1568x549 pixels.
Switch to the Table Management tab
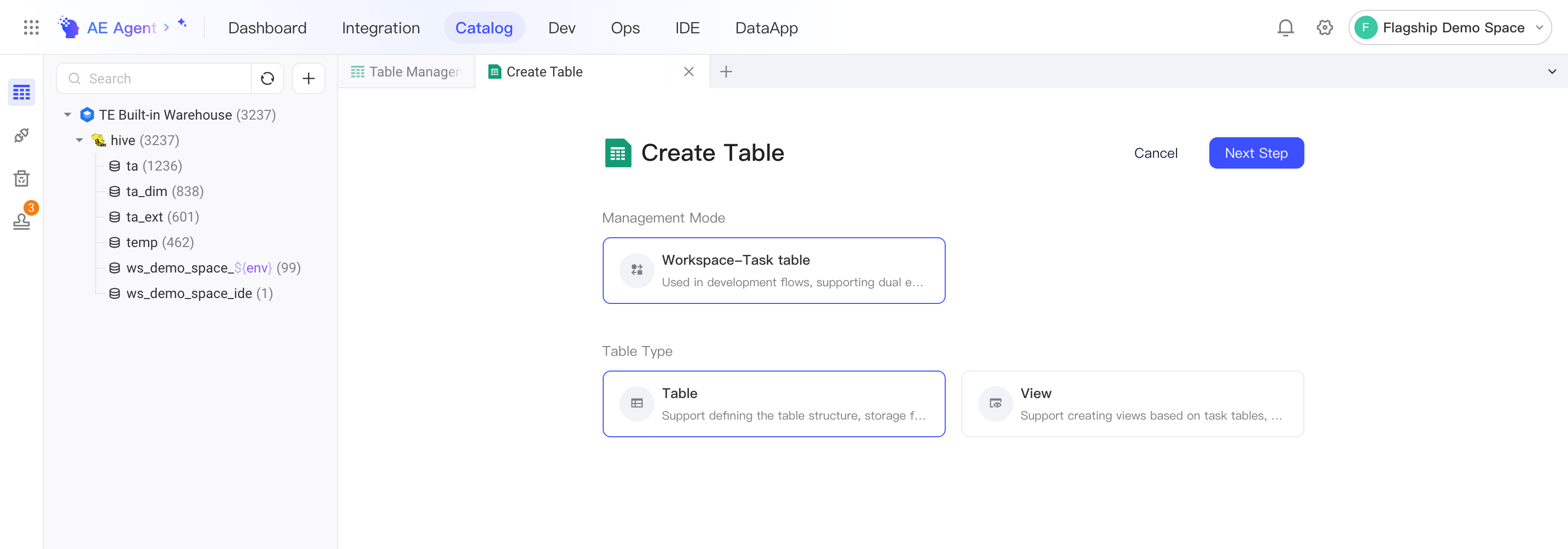click(x=406, y=72)
